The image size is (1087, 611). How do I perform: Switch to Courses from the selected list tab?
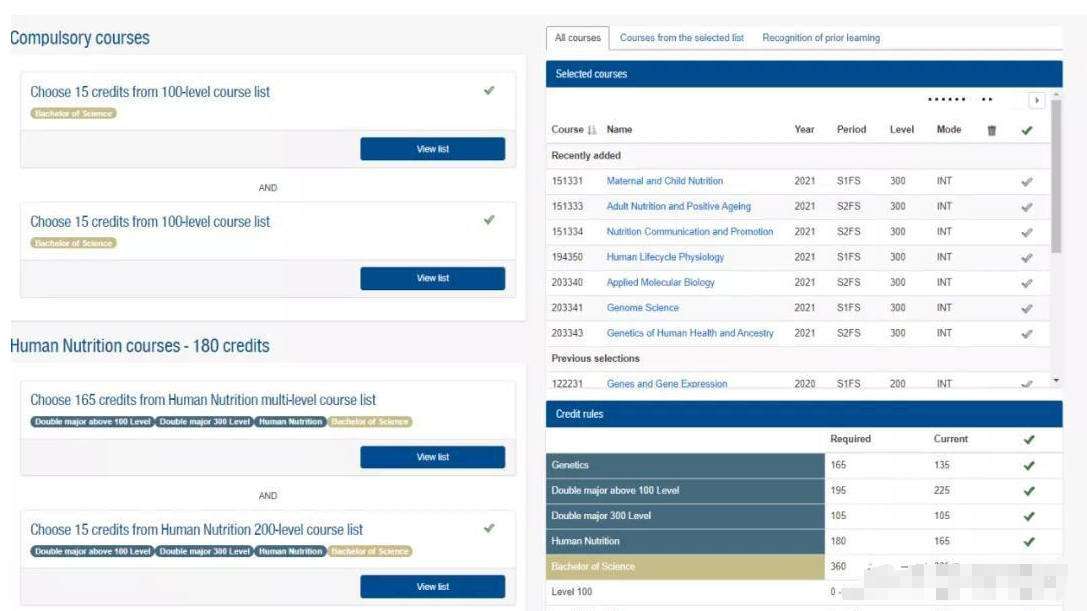coord(681,38)
